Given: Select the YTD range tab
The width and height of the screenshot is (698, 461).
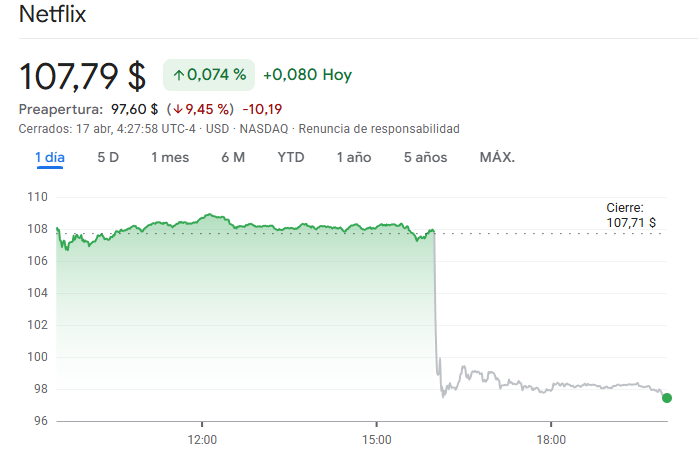Looking at the screenshot, I should (291, 157).
